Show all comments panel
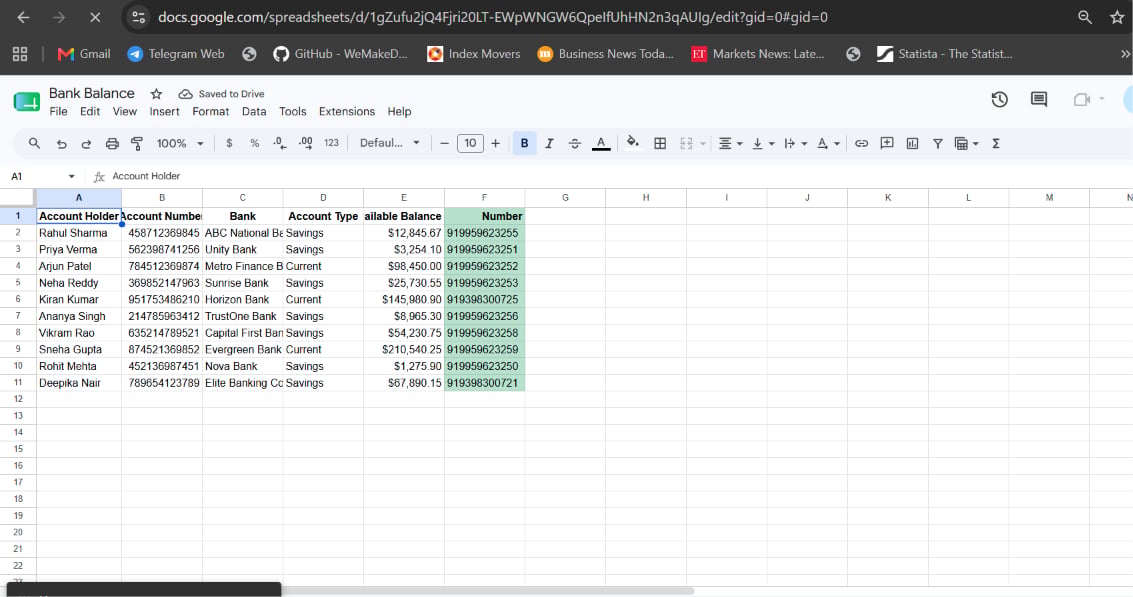This screenshot has width=1133, height=597. pos(1039,100)
